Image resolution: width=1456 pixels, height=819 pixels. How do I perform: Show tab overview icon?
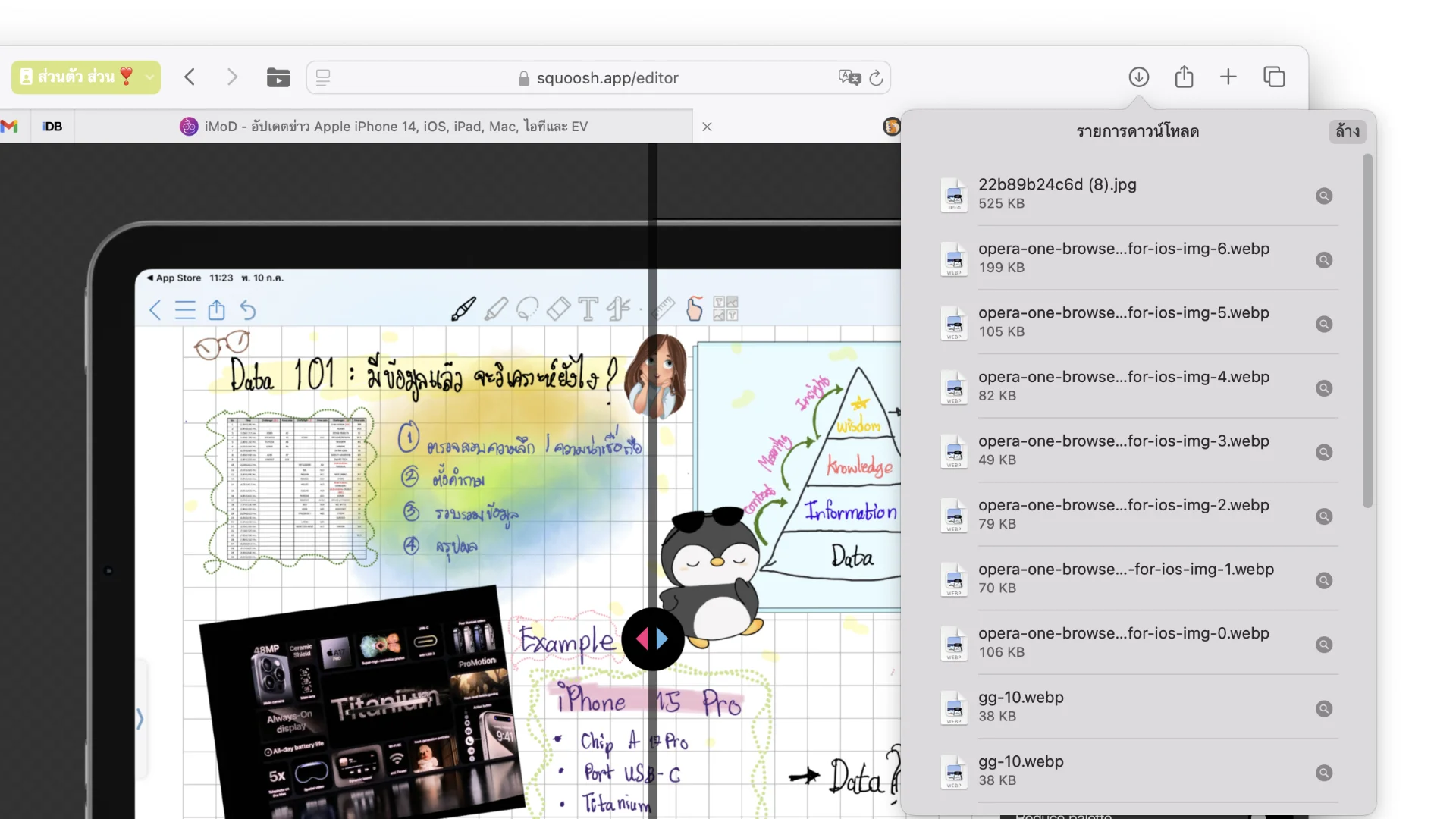[x=1274, y=77]
